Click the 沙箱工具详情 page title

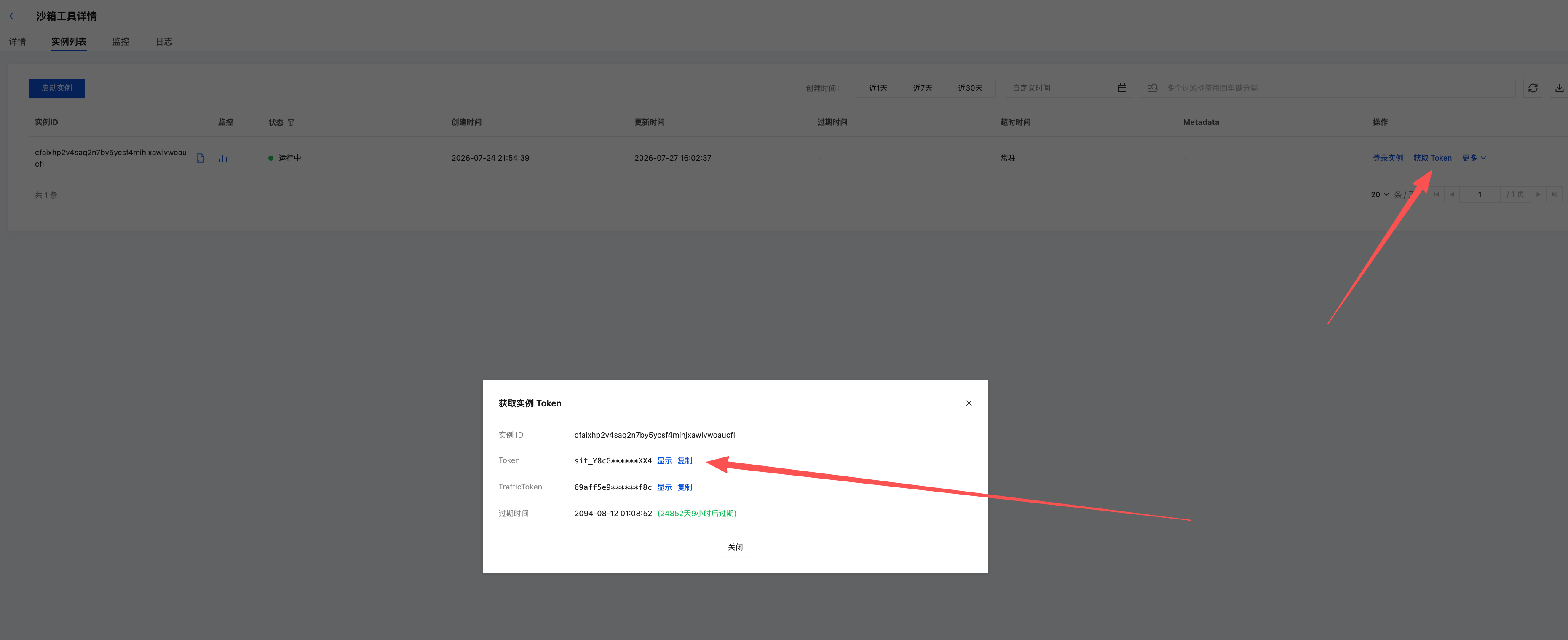(x=66, y=16)
